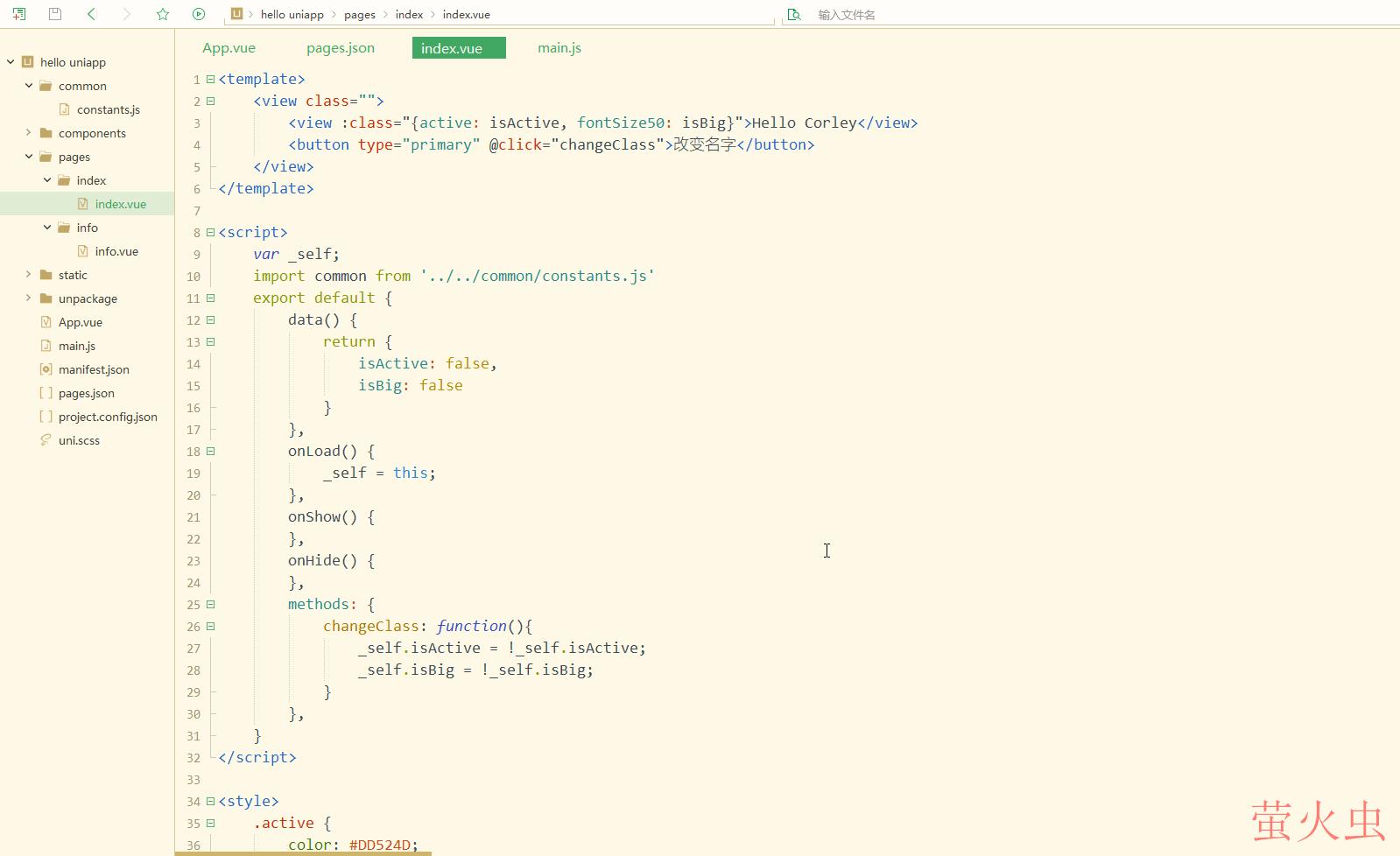Collapse the index folder

[47, 180]
